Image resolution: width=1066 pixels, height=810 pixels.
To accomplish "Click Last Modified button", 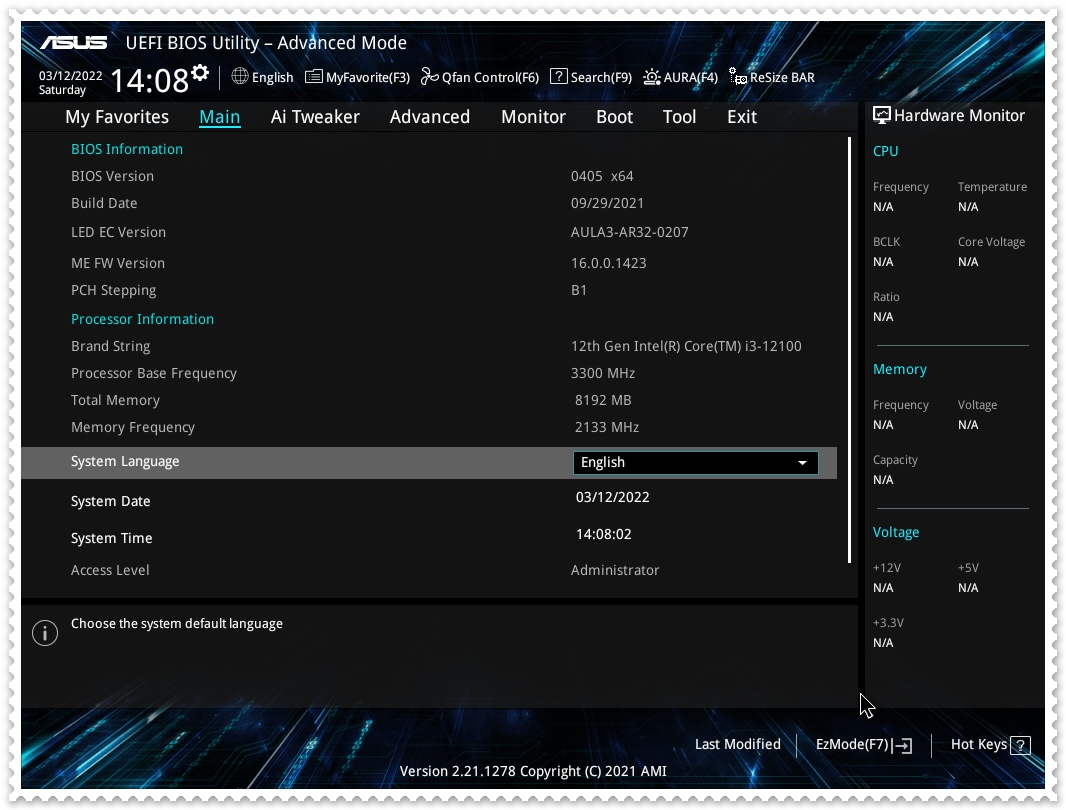I will click(x=738, y=745).
